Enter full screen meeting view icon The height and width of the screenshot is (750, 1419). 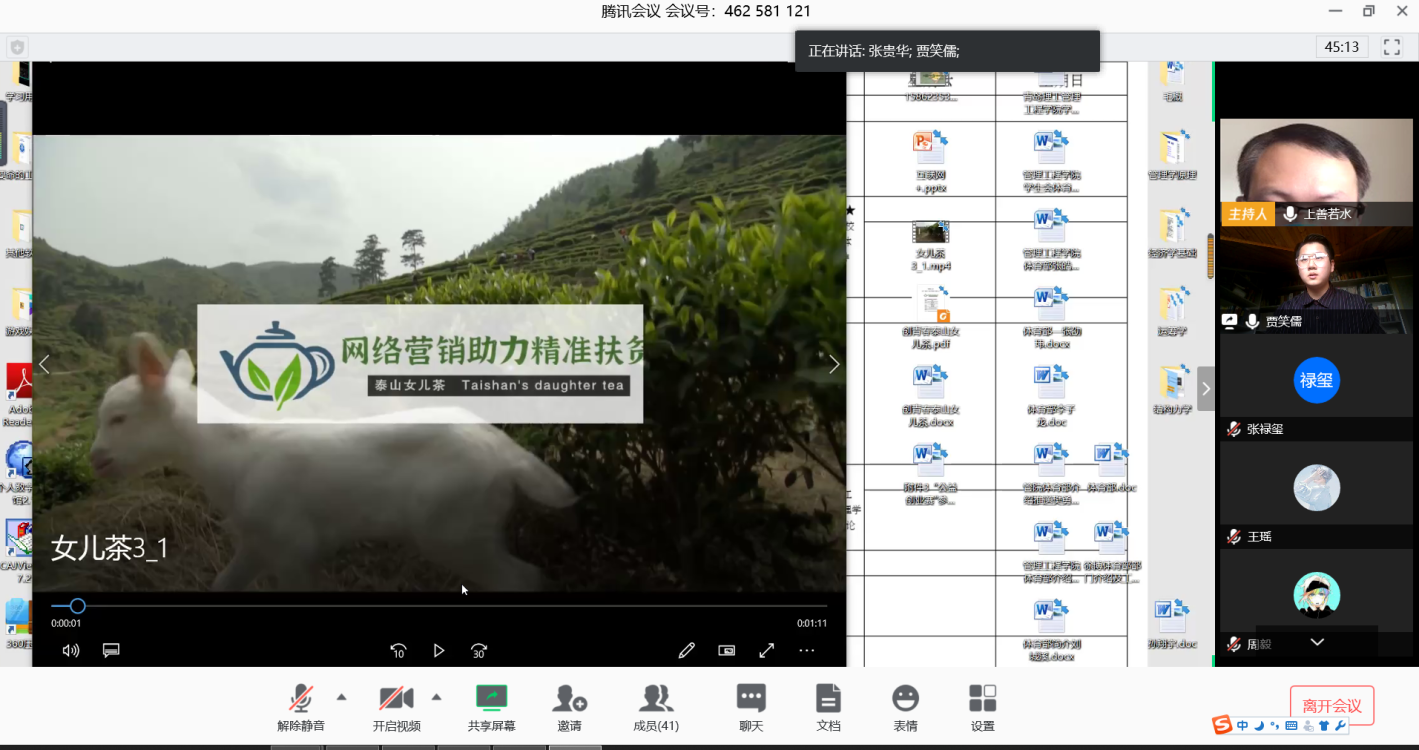[1391, 47]
